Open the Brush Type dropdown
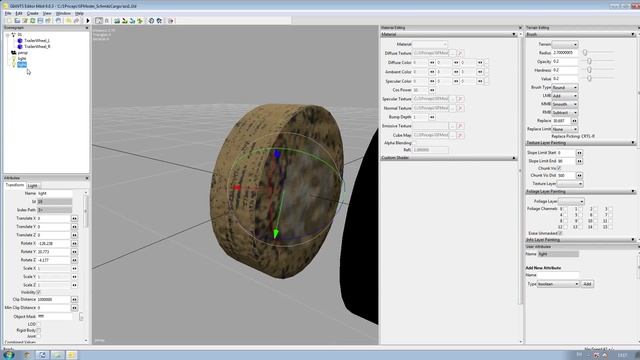 [x=565, y=87]
